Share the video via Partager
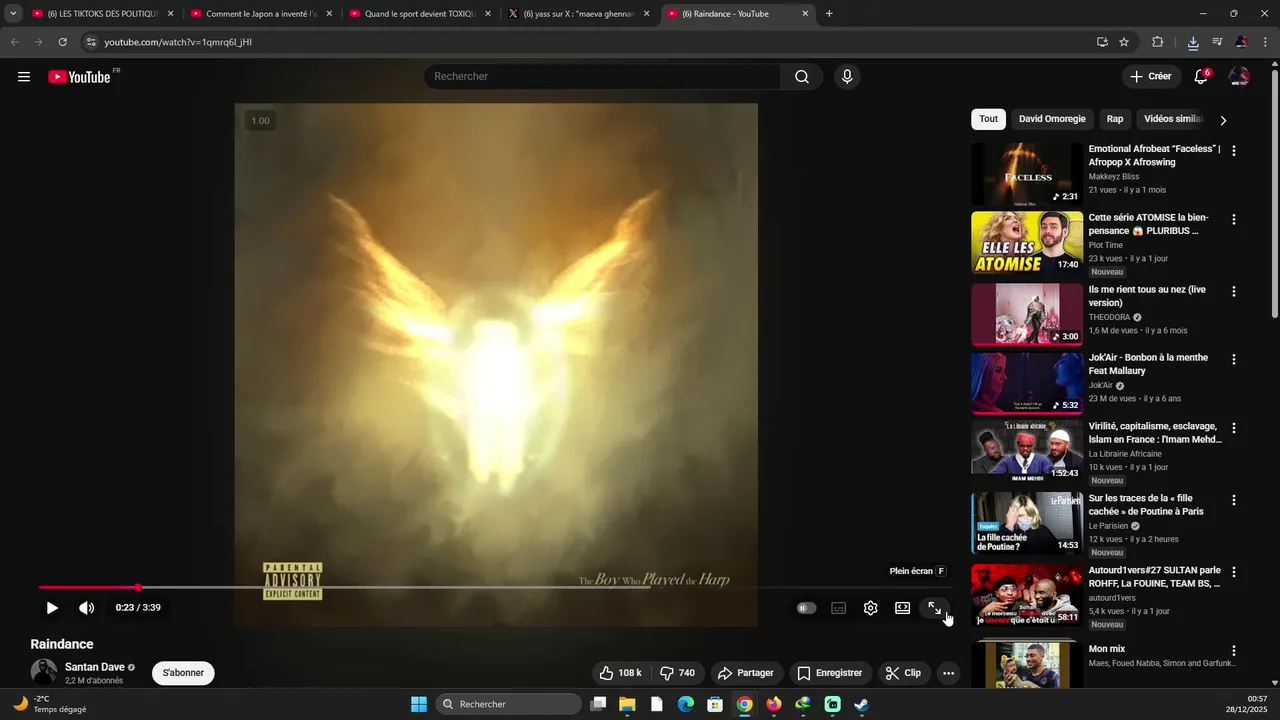This screenshot has height=720, width=1280. pos(746,673)
